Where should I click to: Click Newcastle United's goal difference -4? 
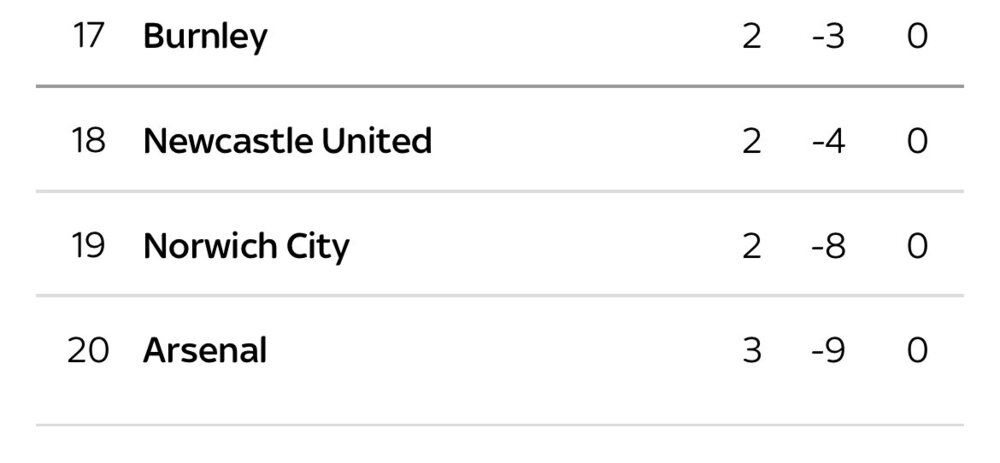click(x=828, y=141)
